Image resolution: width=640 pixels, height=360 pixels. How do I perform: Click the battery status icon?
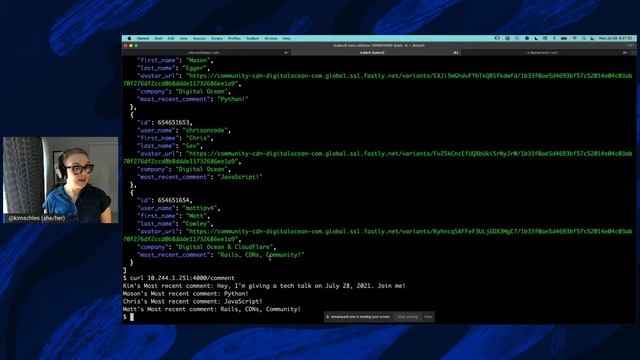(564, 38)
